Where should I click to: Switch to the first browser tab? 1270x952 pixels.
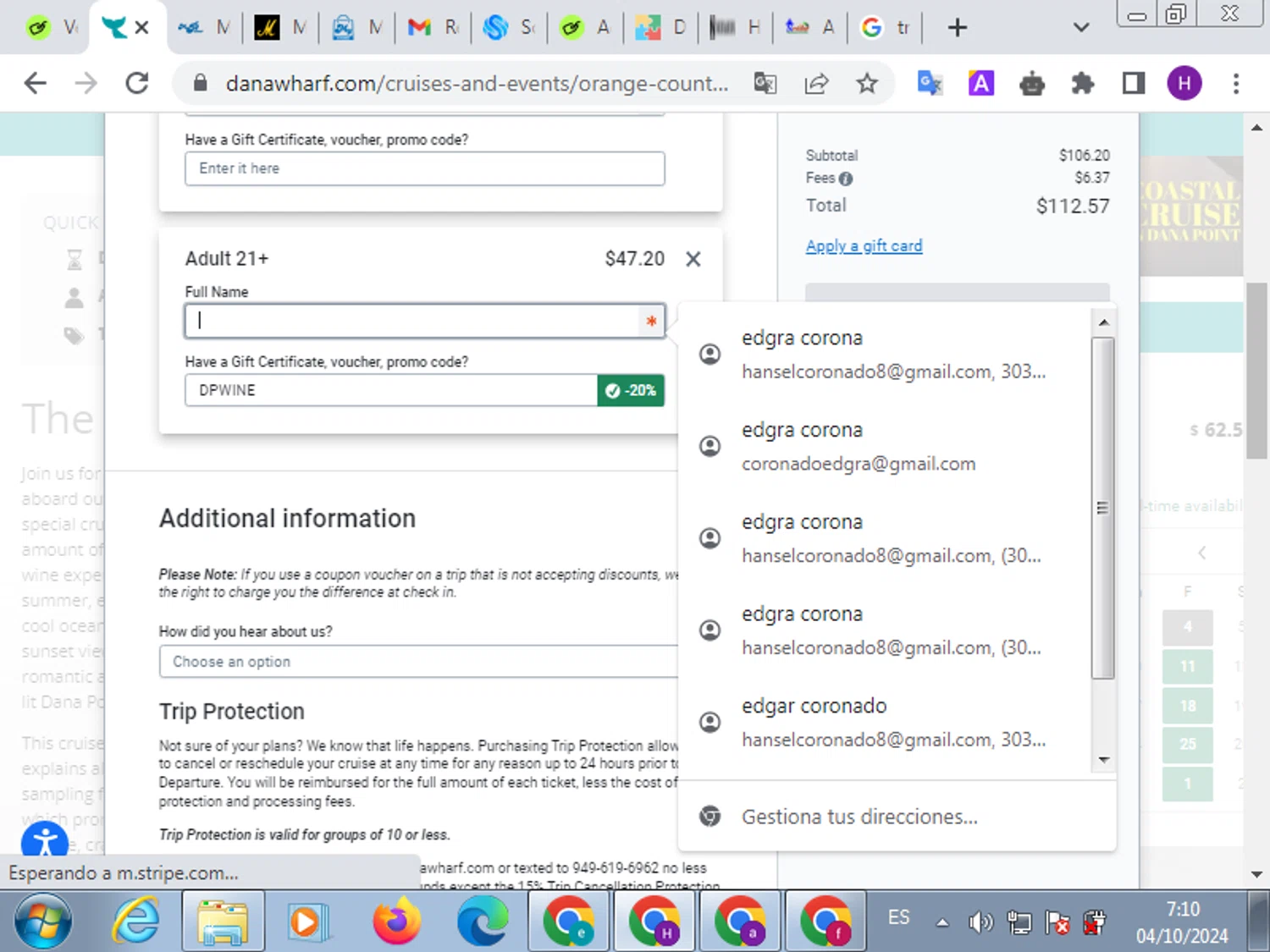[x=51, y=28]
